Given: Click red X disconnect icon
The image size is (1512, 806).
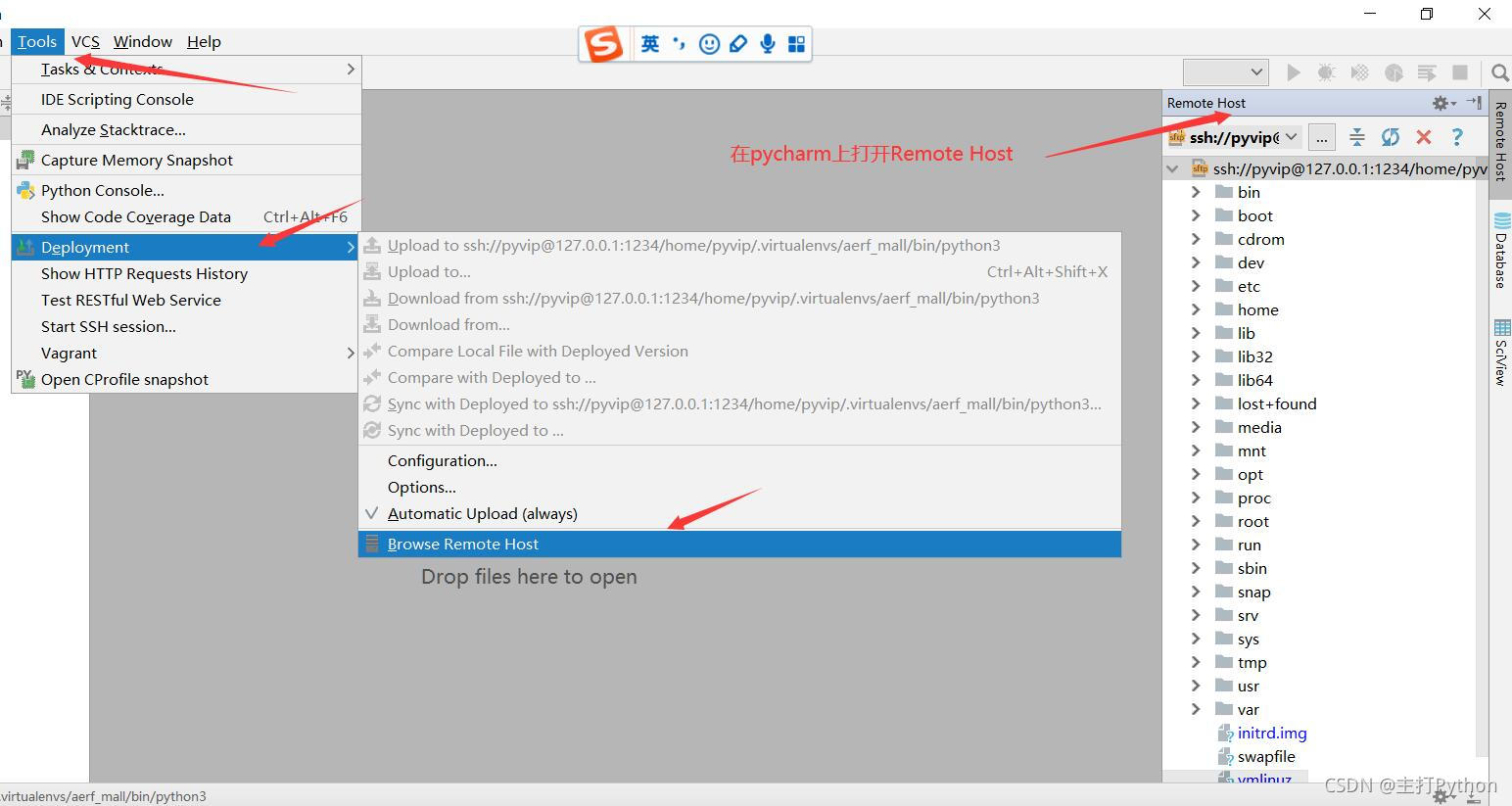Looking at the screenshot, I should [1424, 137].
